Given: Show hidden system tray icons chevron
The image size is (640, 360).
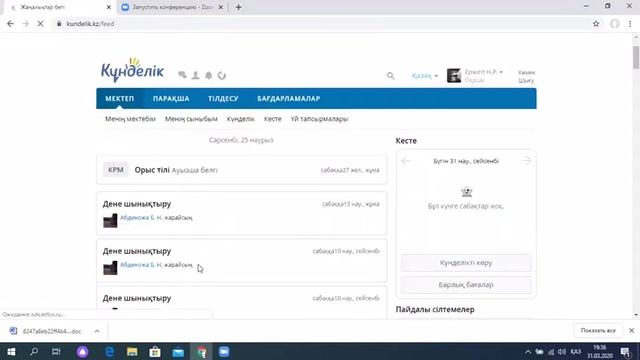Looking at the screenshot, I should (528, 352).
